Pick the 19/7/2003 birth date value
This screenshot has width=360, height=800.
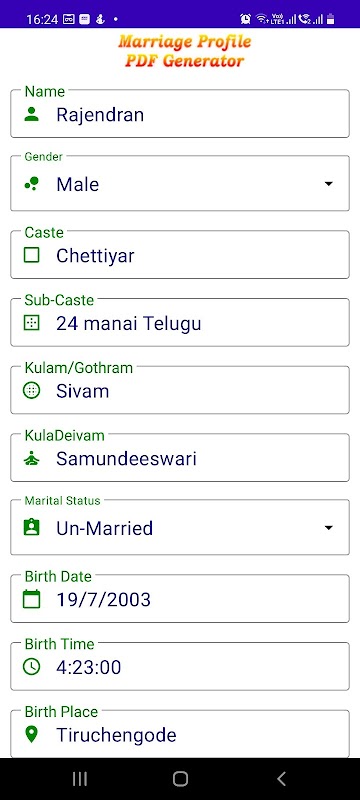point(104,599)
